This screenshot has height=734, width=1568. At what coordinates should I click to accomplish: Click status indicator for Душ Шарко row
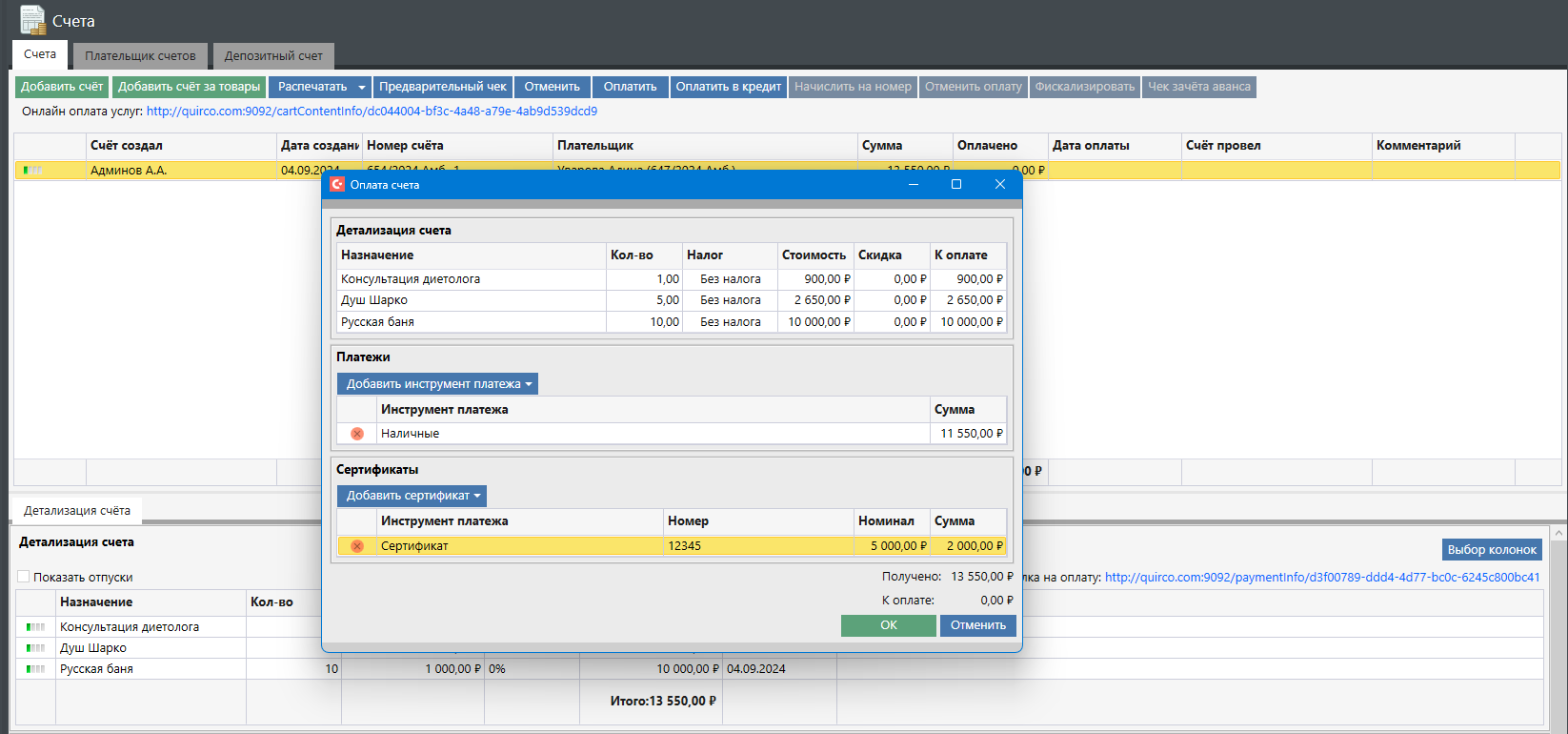pos(35,648)
